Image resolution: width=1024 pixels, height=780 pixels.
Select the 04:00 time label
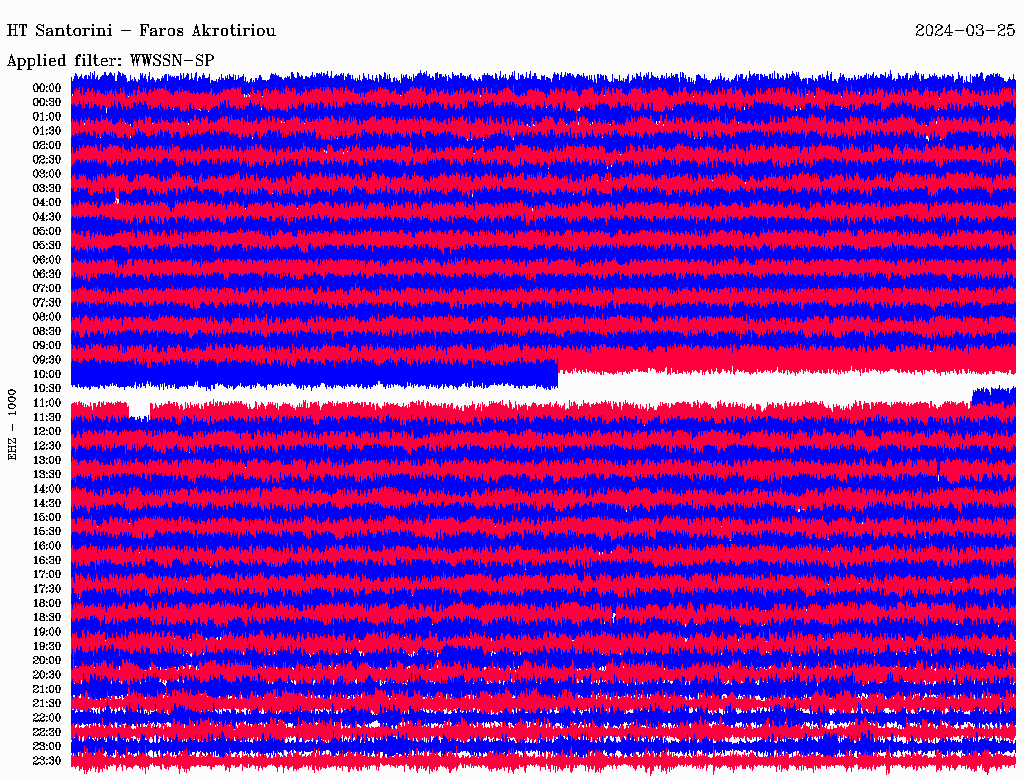pos(47,202)
